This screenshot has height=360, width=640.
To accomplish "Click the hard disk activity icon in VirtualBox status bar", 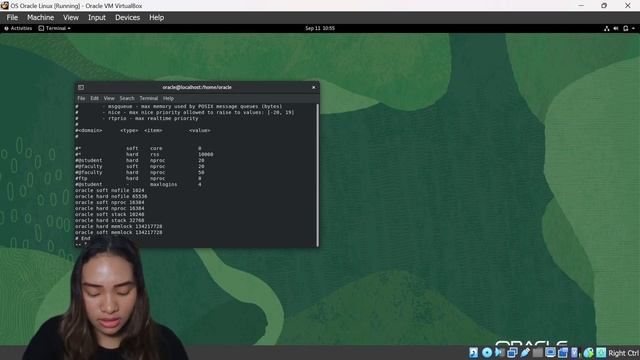I will (x=473, y=353).
